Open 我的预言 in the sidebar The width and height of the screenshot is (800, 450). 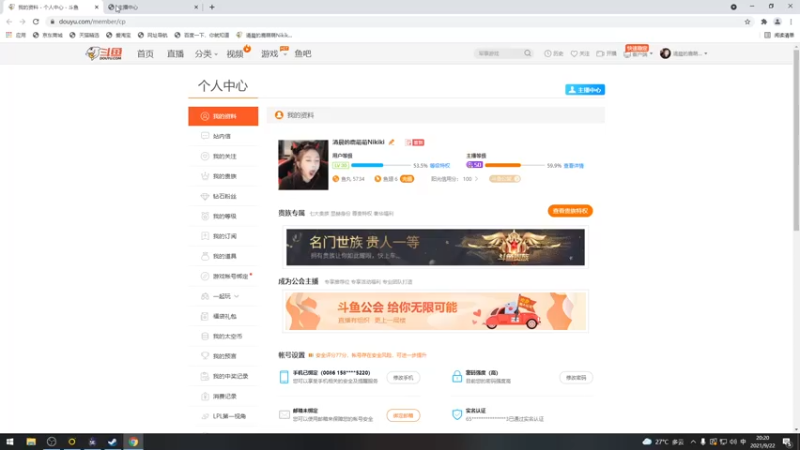coord(223,356)
